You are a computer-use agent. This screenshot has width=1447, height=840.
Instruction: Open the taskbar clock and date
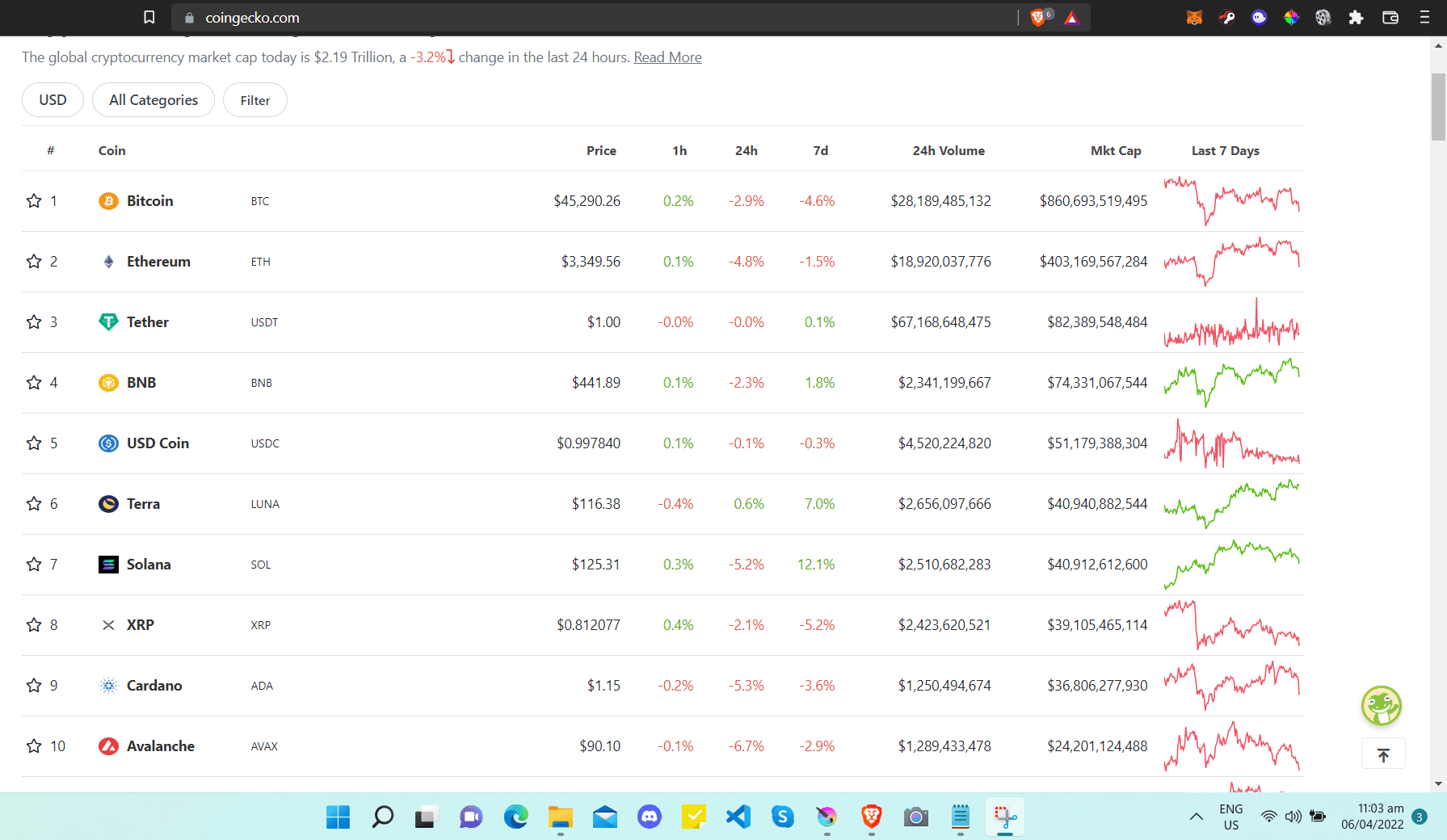click(x=1372, y=817)
